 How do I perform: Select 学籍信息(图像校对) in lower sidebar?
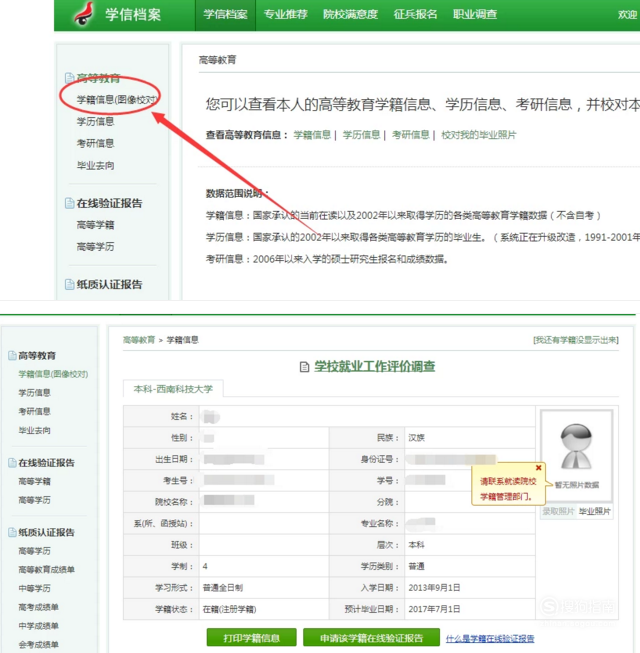tap(53, 374)
